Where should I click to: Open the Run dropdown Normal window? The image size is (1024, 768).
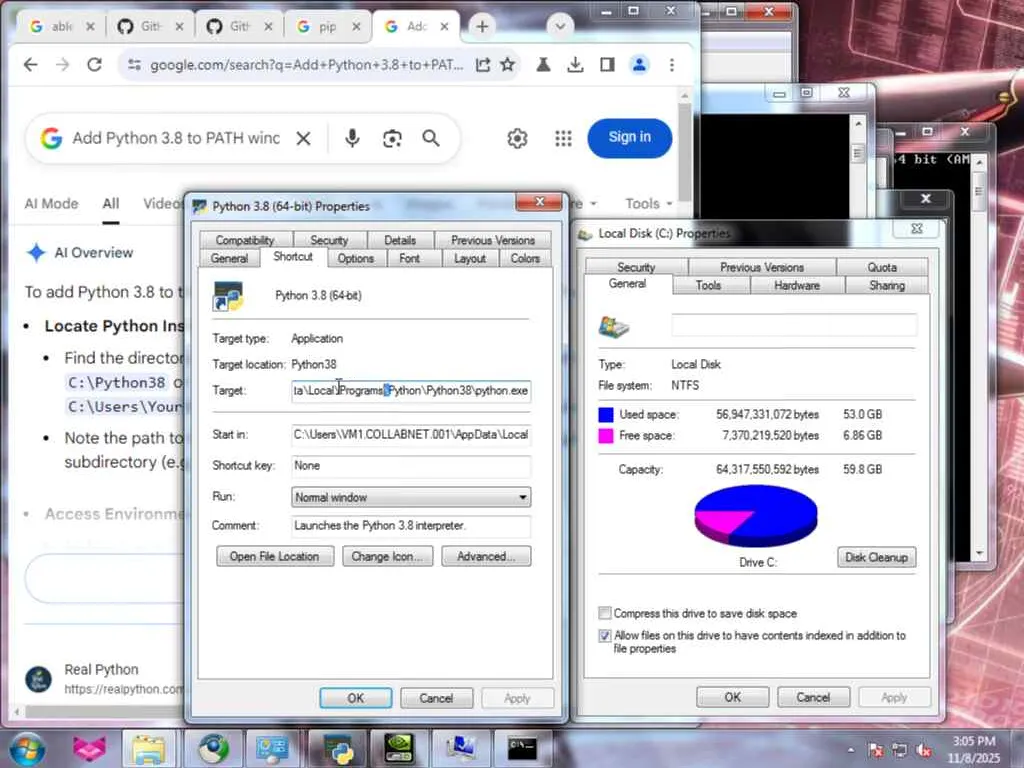[411, 497]
